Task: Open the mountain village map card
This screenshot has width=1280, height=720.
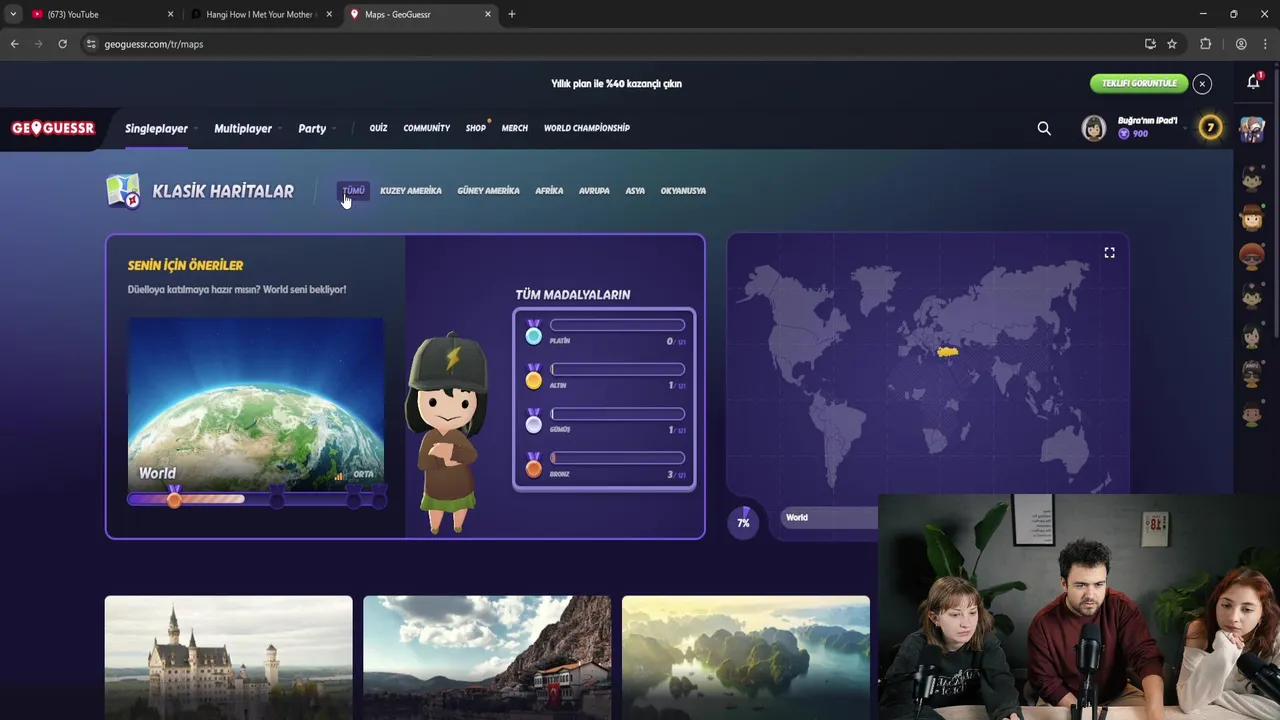Action: tap(487, 657)
